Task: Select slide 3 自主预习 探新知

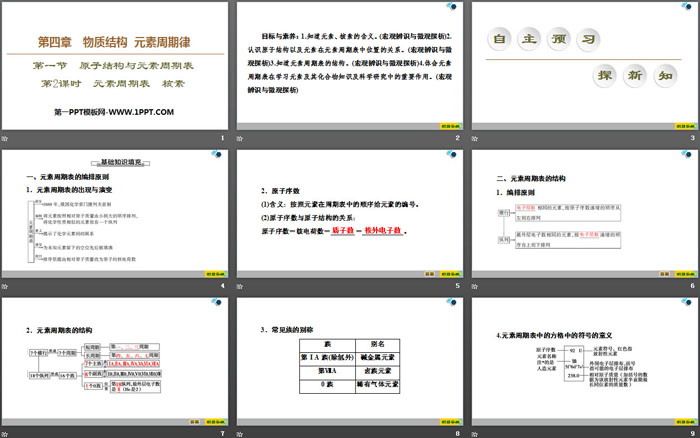Action: pyautogui.click(x=585, y=66)
